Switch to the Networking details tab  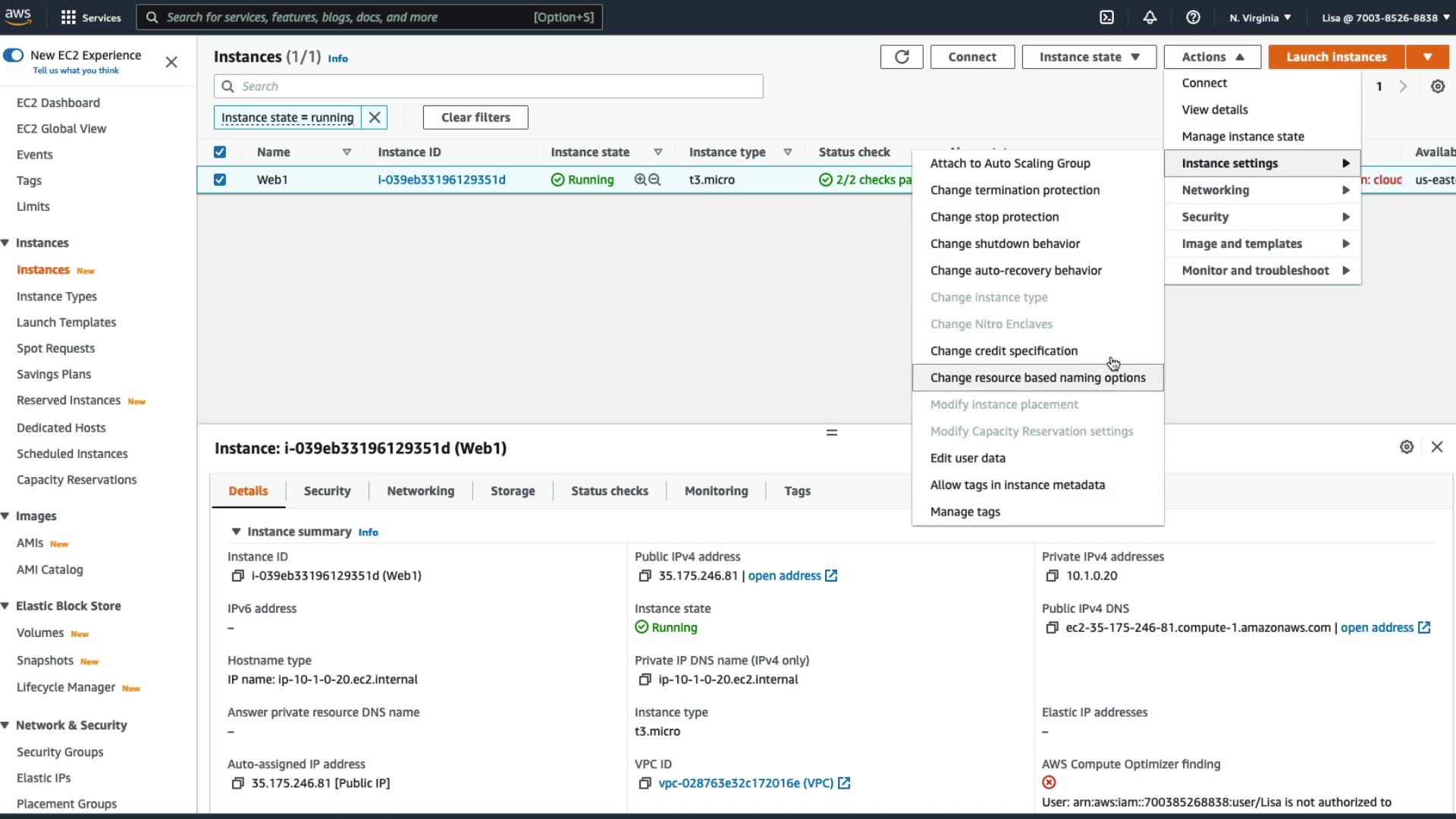coord(420,491)
